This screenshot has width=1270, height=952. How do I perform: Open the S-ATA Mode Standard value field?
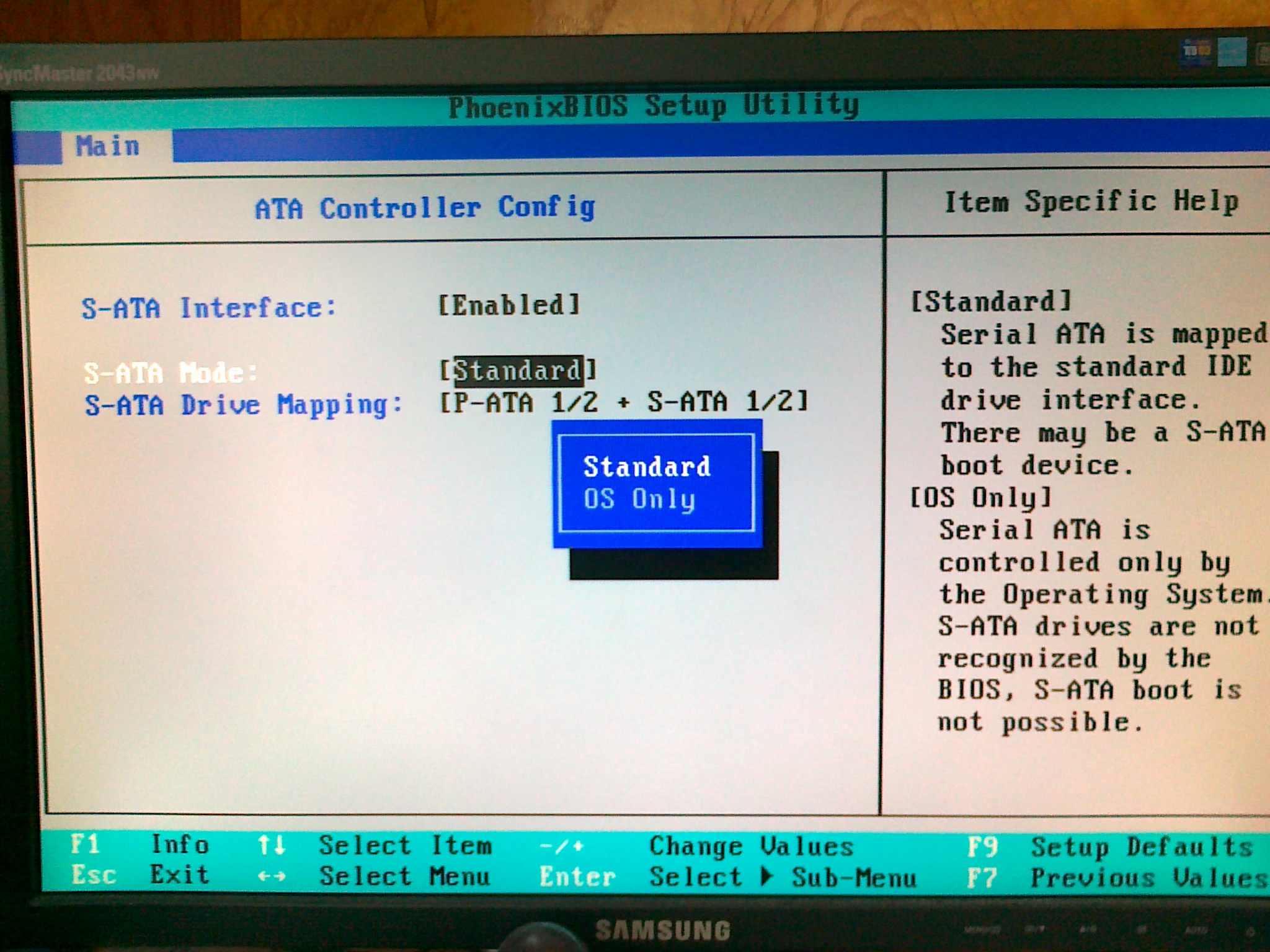click(518, 371)
